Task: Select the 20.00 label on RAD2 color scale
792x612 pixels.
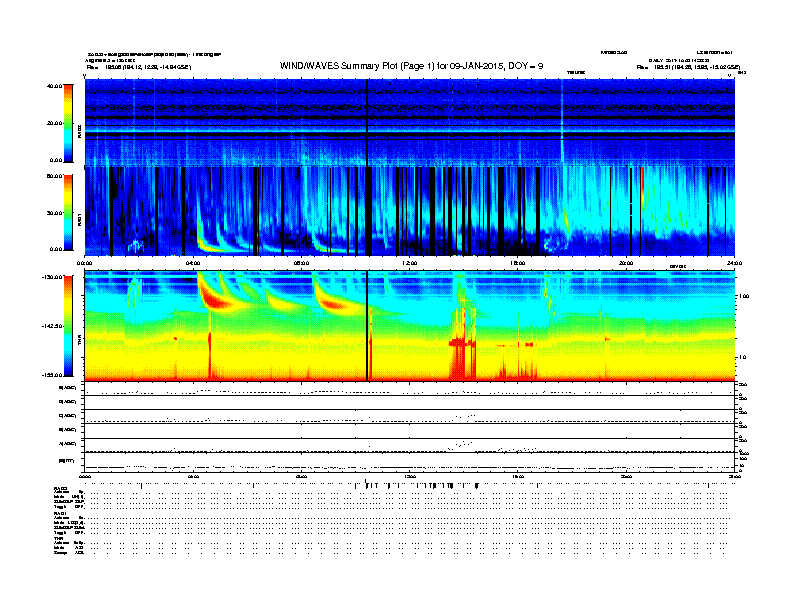Action: [x=55, y=123]
